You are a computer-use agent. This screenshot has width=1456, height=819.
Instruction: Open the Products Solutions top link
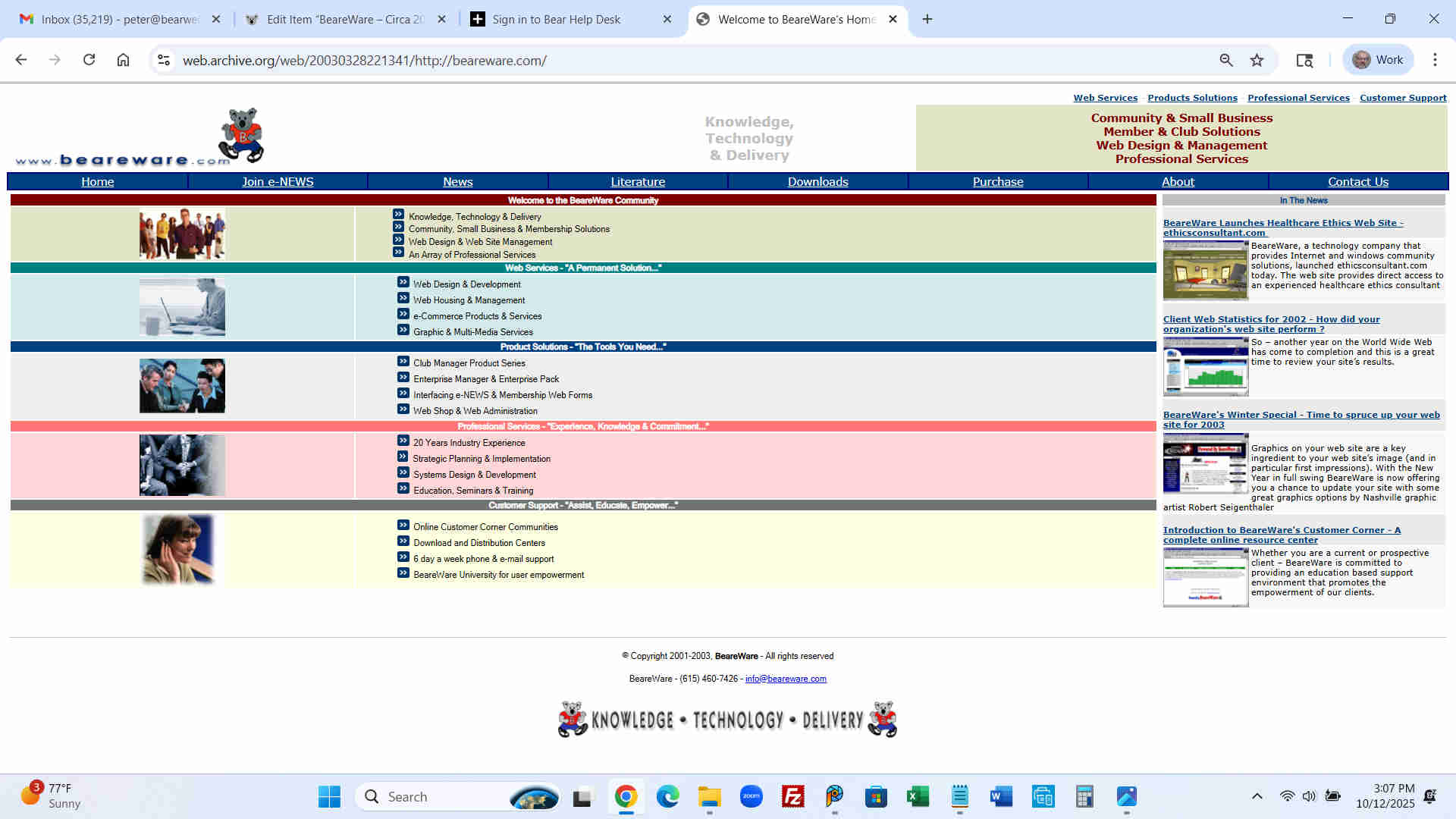[x=1192, y=98]
